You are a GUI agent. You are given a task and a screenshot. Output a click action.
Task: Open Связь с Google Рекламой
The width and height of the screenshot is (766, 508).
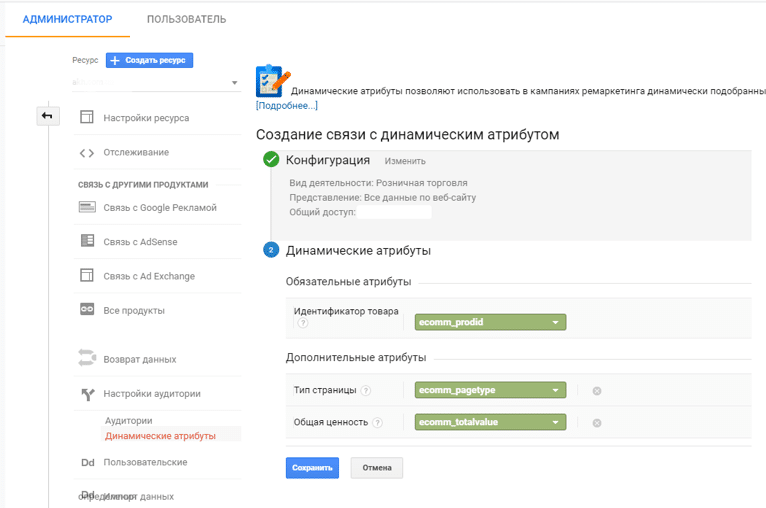coord(160,208)
